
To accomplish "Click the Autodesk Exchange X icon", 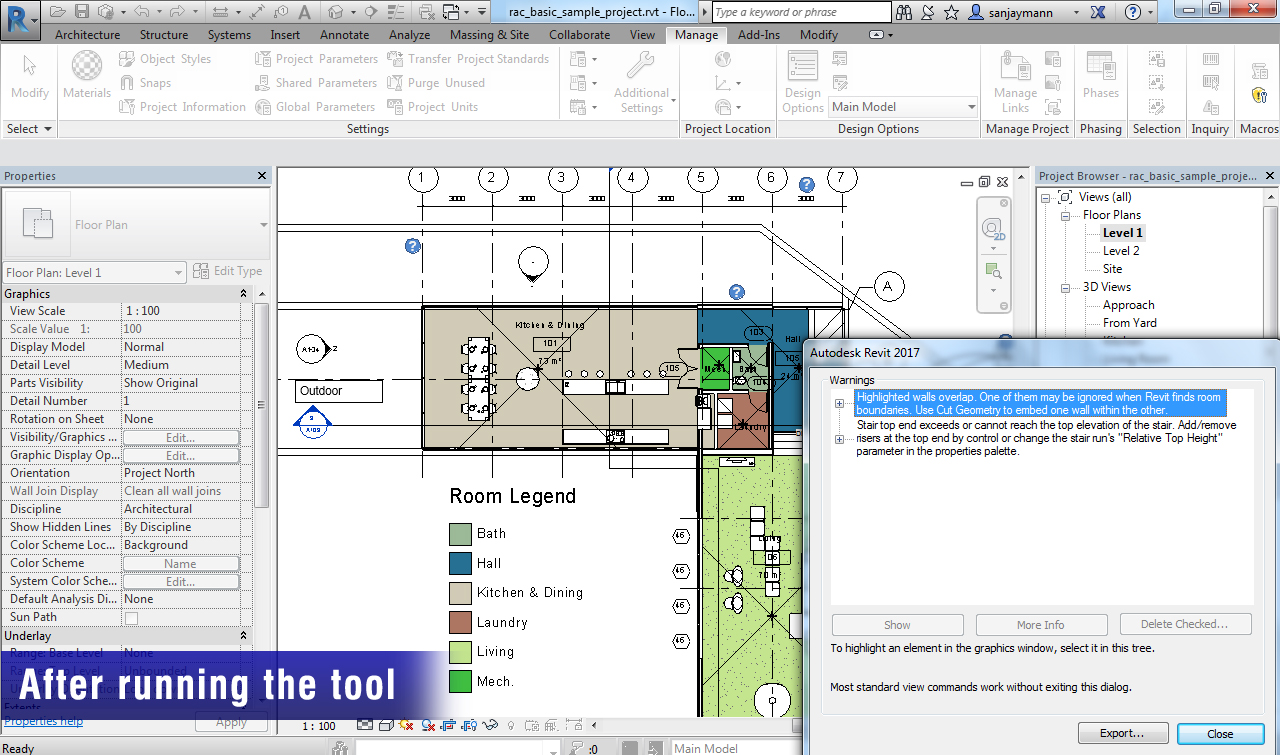I will tap(1100, 12).
